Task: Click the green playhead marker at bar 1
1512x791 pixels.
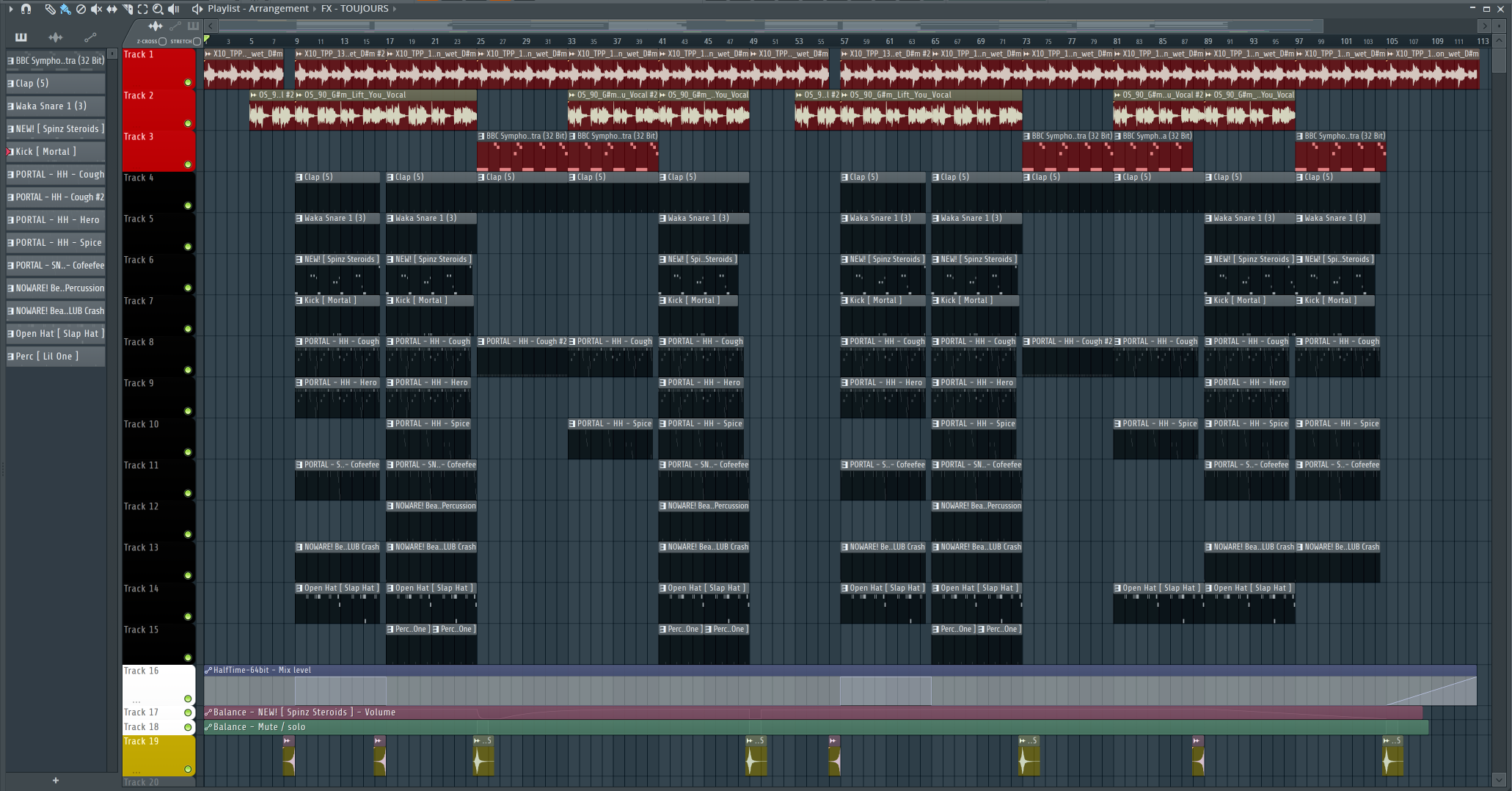Action: (x=207, y=40)
